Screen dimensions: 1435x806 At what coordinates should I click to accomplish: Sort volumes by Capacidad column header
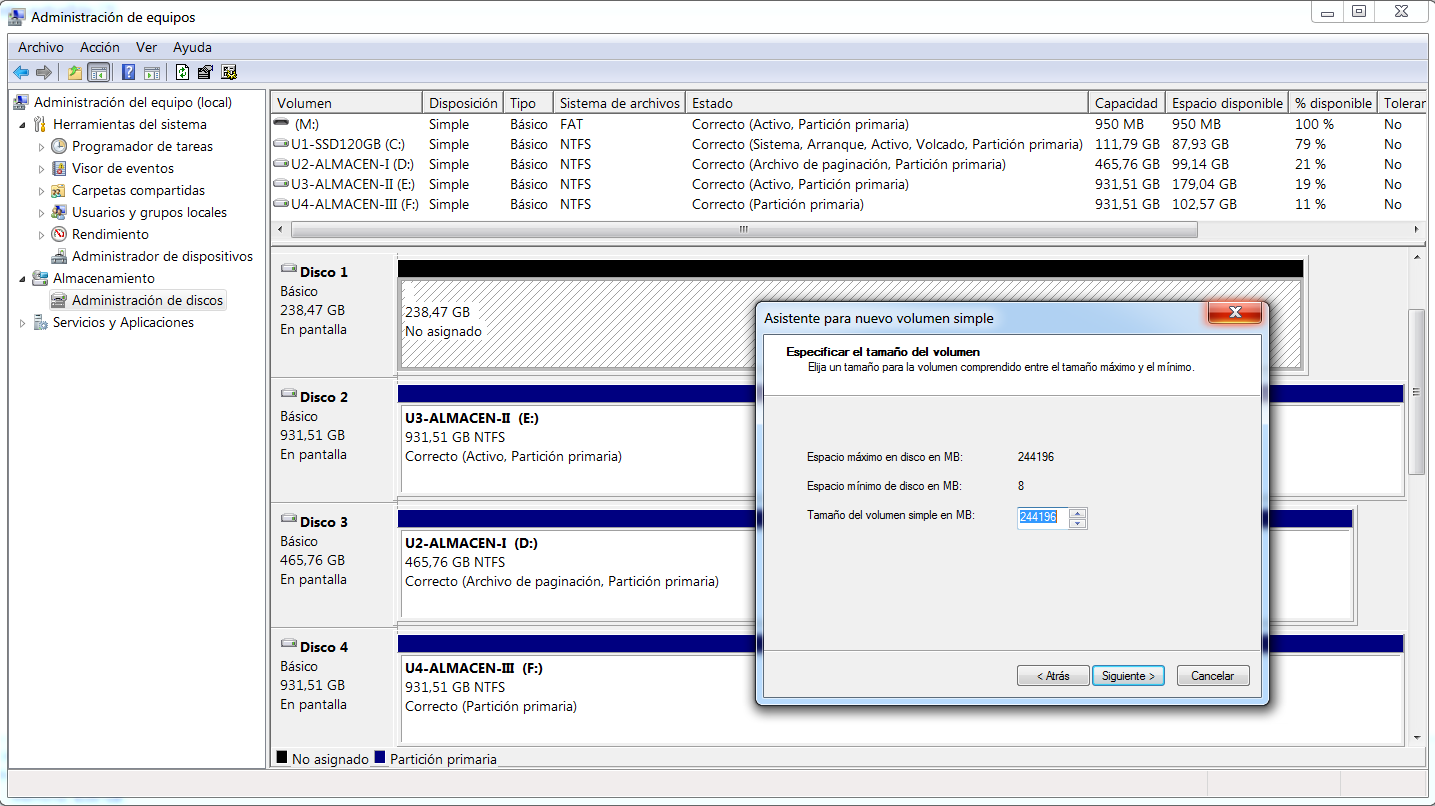pos(1125,103)
